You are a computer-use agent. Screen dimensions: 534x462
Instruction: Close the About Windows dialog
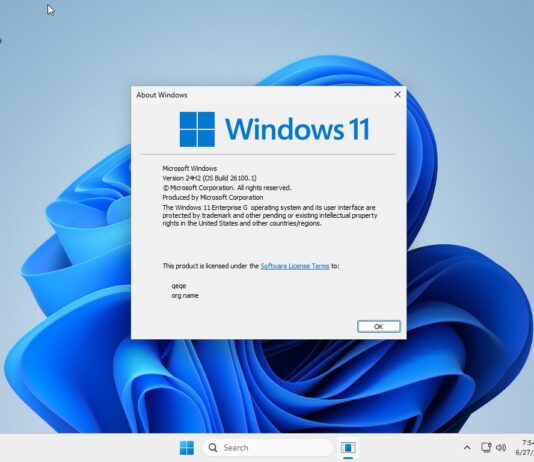coord(397,94)
